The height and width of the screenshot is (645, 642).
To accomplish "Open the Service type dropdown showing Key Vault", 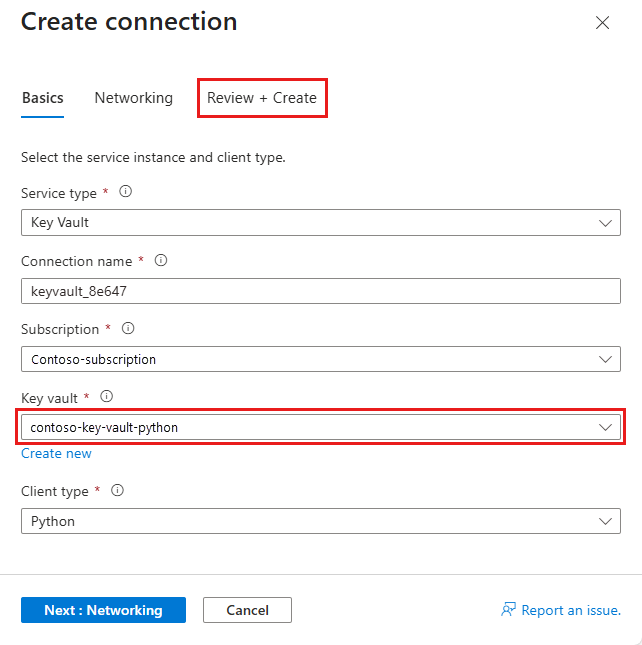I will (321, 223).
